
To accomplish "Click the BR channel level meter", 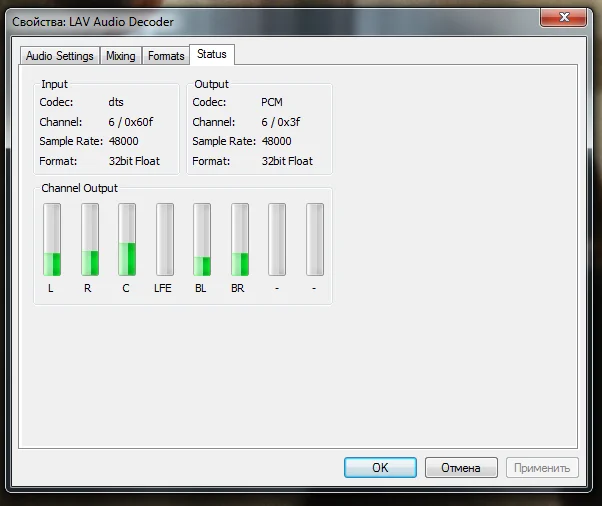I will coord(240,240).
